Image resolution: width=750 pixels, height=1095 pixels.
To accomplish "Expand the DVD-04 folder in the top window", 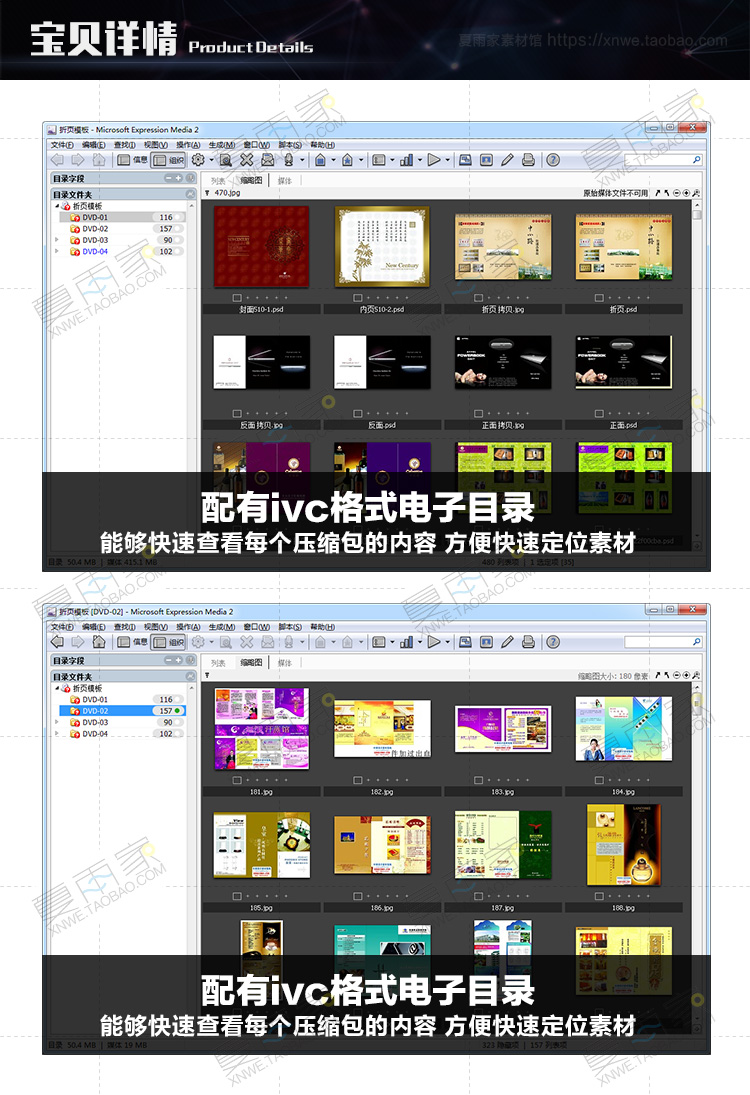I will pos(57,251).
